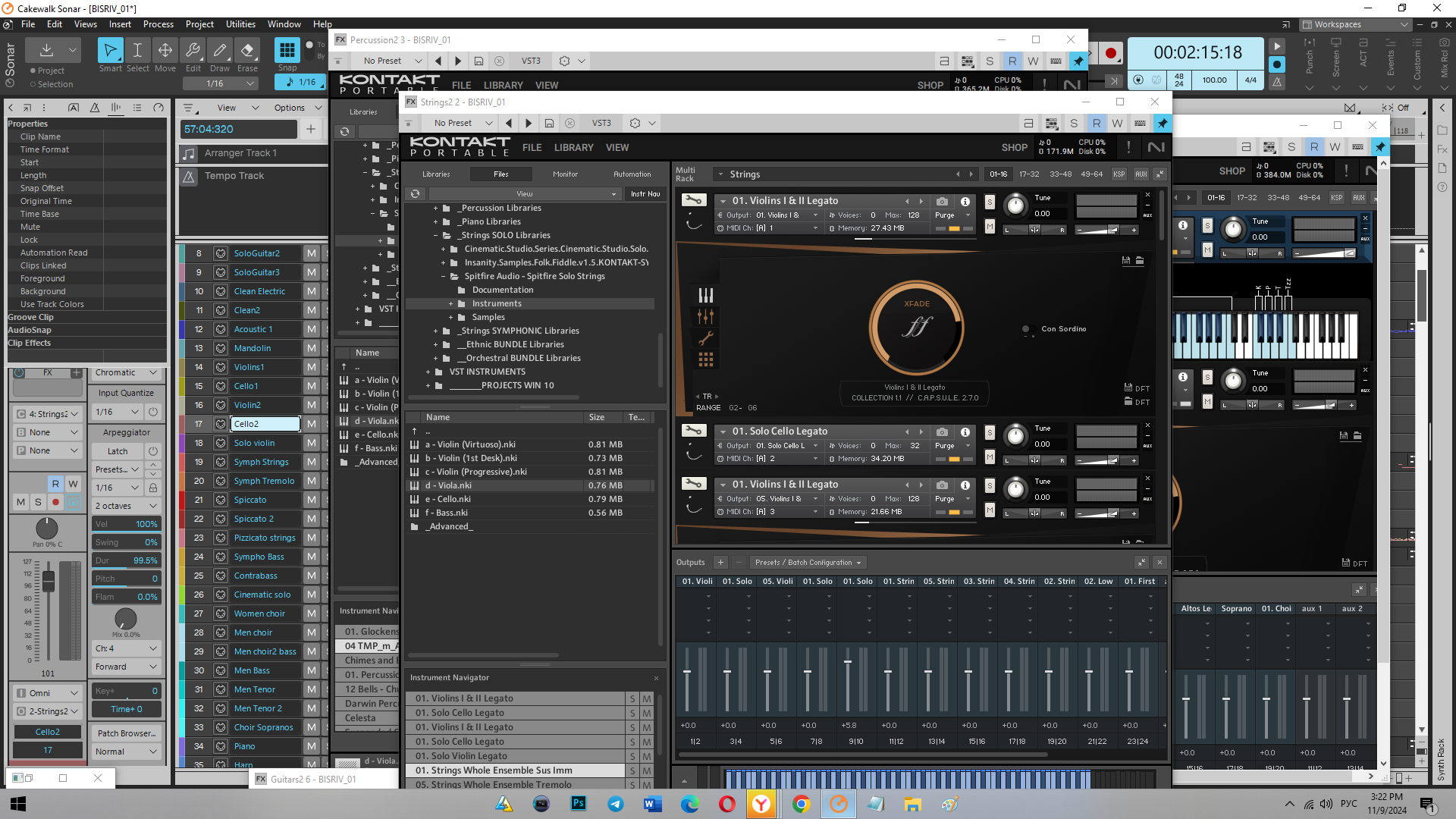The height and width of the screenshot is (819, 1456).
Task: Open Google Chrome from the taskbar
Action: click(x=801, y=804)
